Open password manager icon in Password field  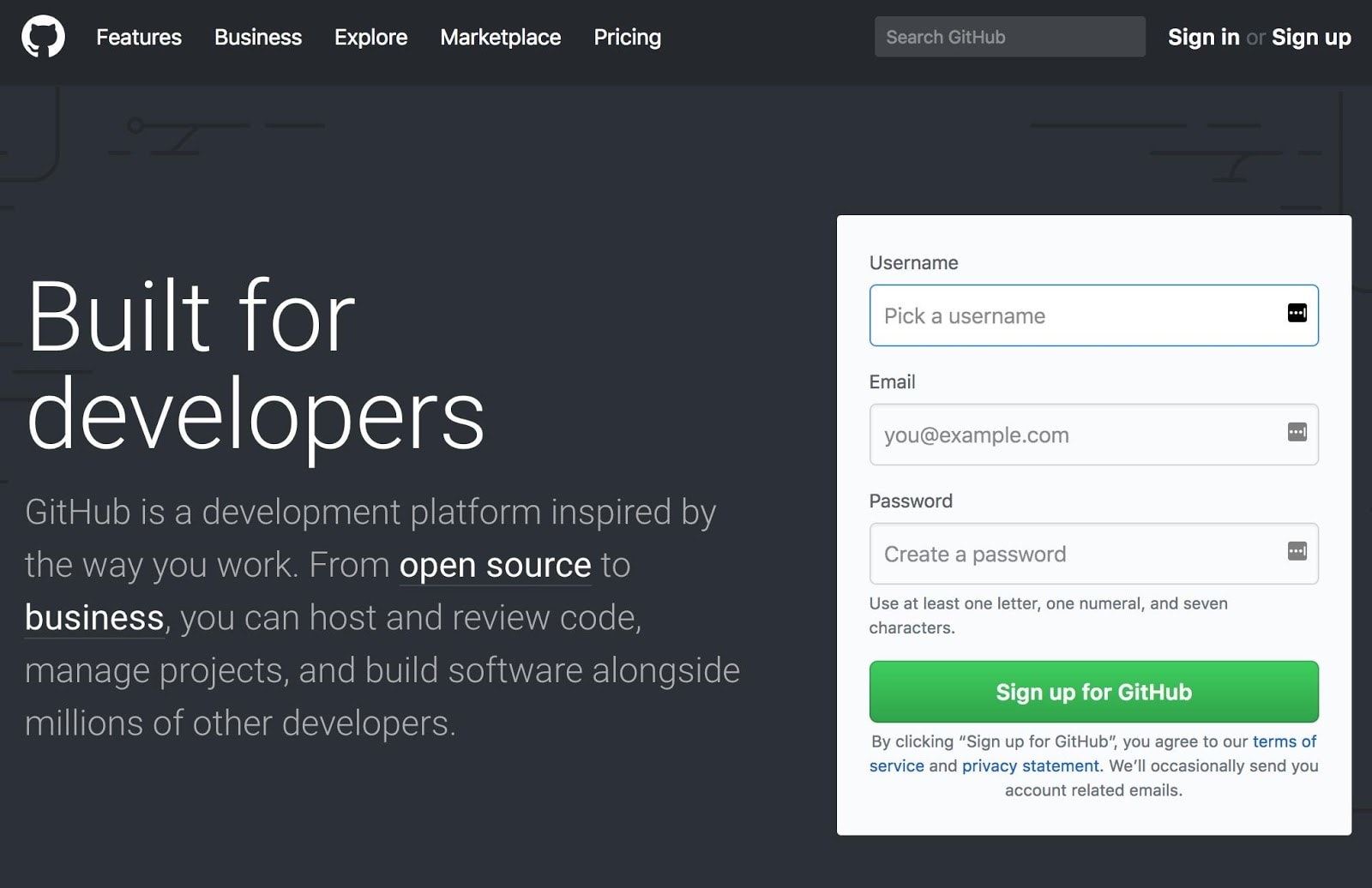(1297, 551)
